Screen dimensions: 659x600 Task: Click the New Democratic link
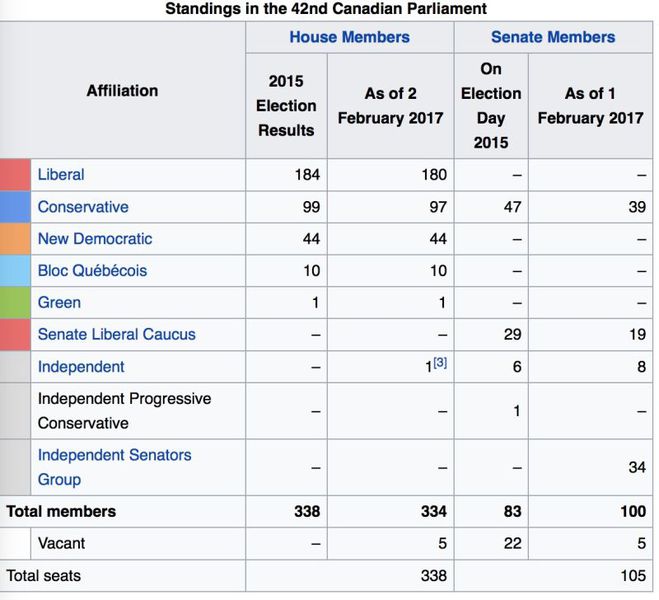point(95,239)
